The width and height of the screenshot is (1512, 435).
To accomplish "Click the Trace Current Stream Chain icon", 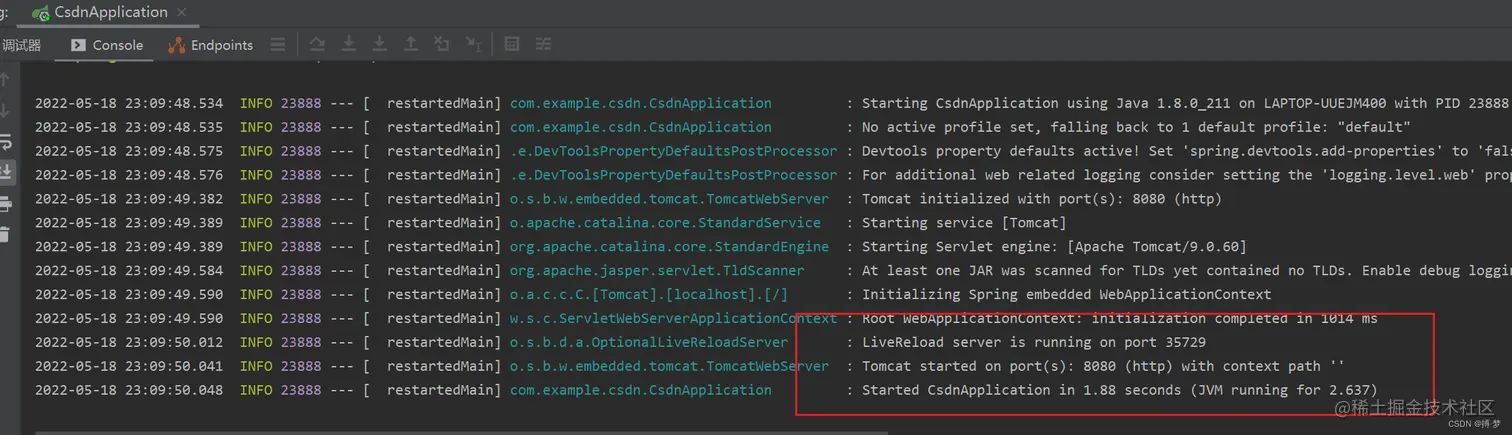I will (x=543, y=45).
